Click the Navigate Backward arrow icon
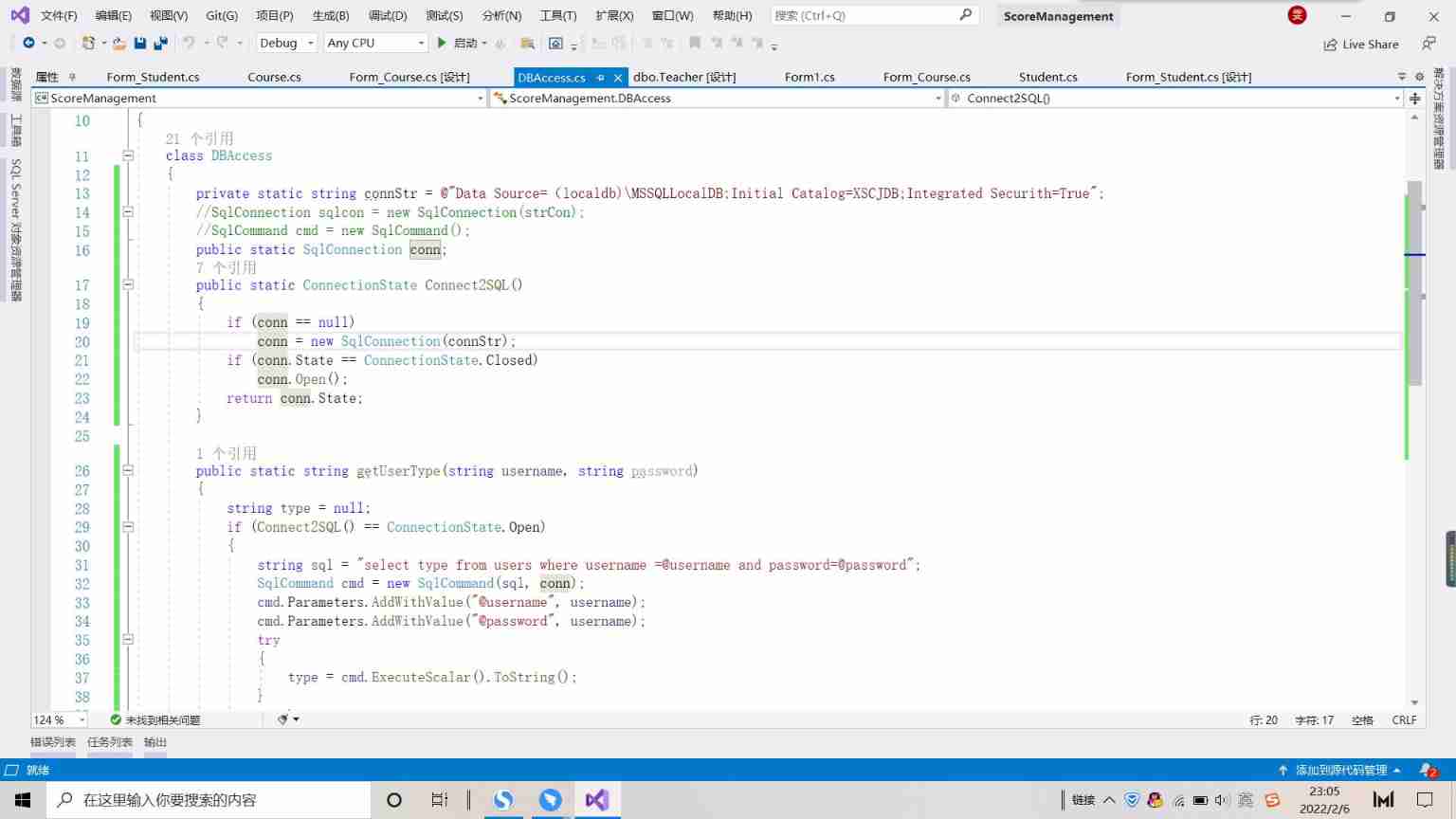Image resolution: width=1456 pixels, height=819 pixels. (28, 43)
